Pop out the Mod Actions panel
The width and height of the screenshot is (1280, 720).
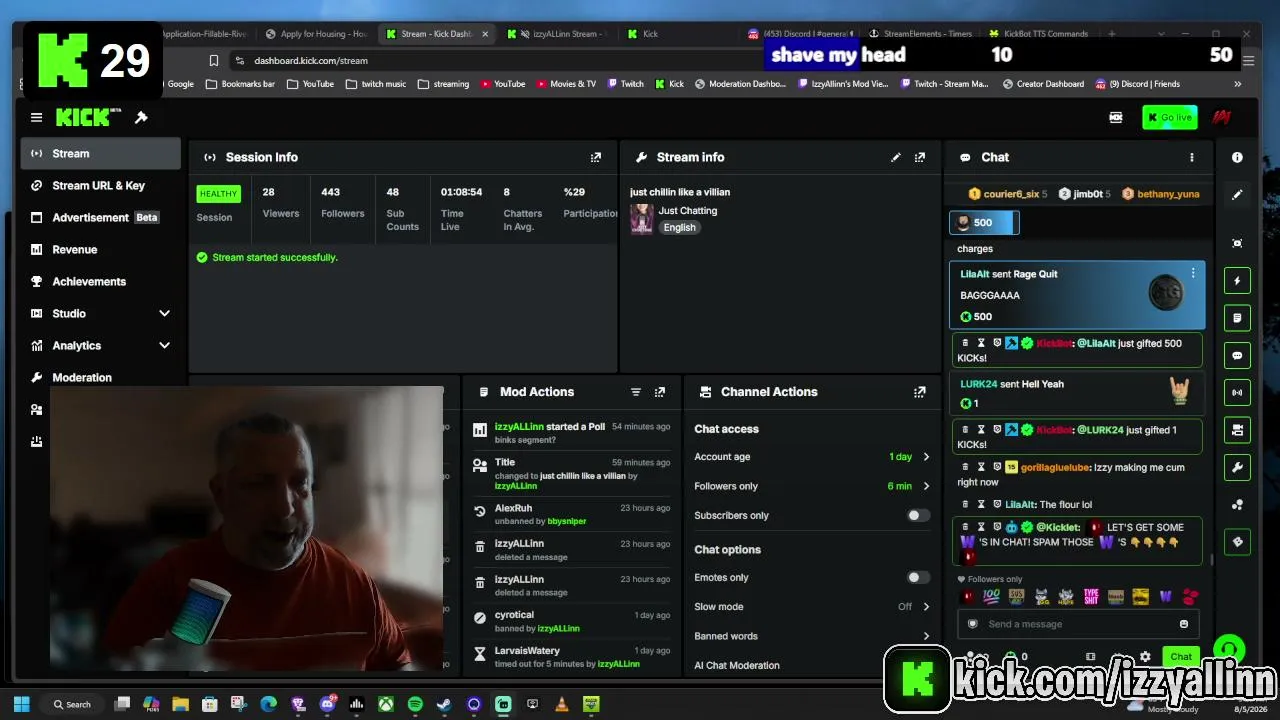point(660,392)
